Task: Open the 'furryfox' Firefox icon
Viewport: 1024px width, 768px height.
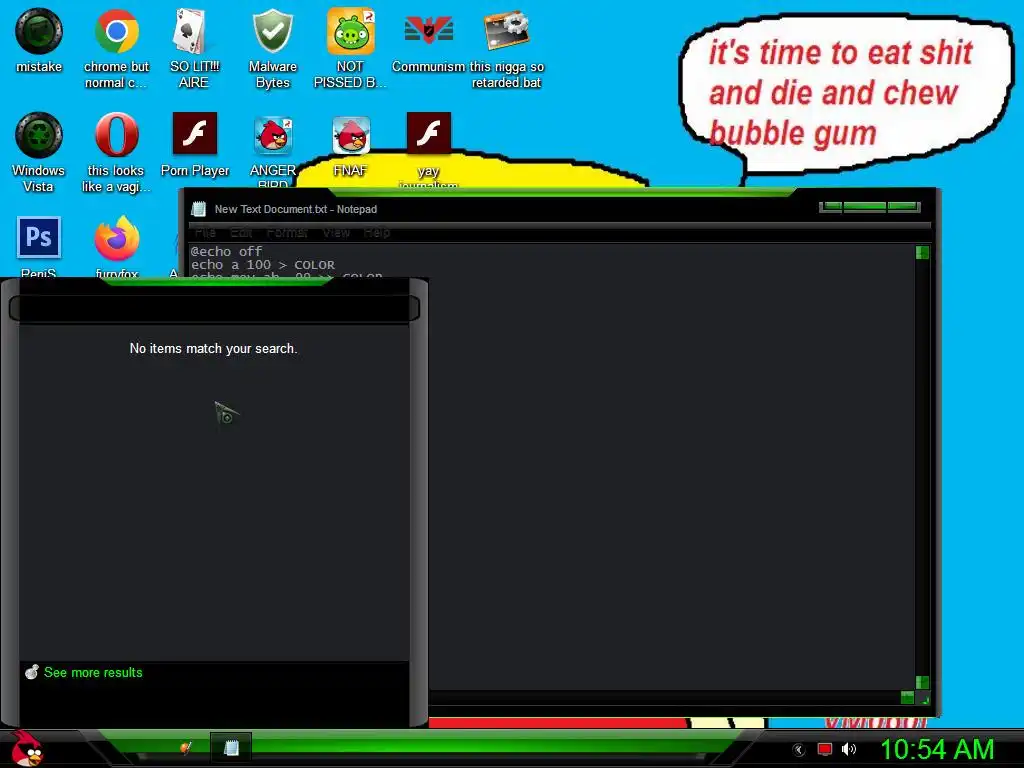Action: tap(116, 238)
